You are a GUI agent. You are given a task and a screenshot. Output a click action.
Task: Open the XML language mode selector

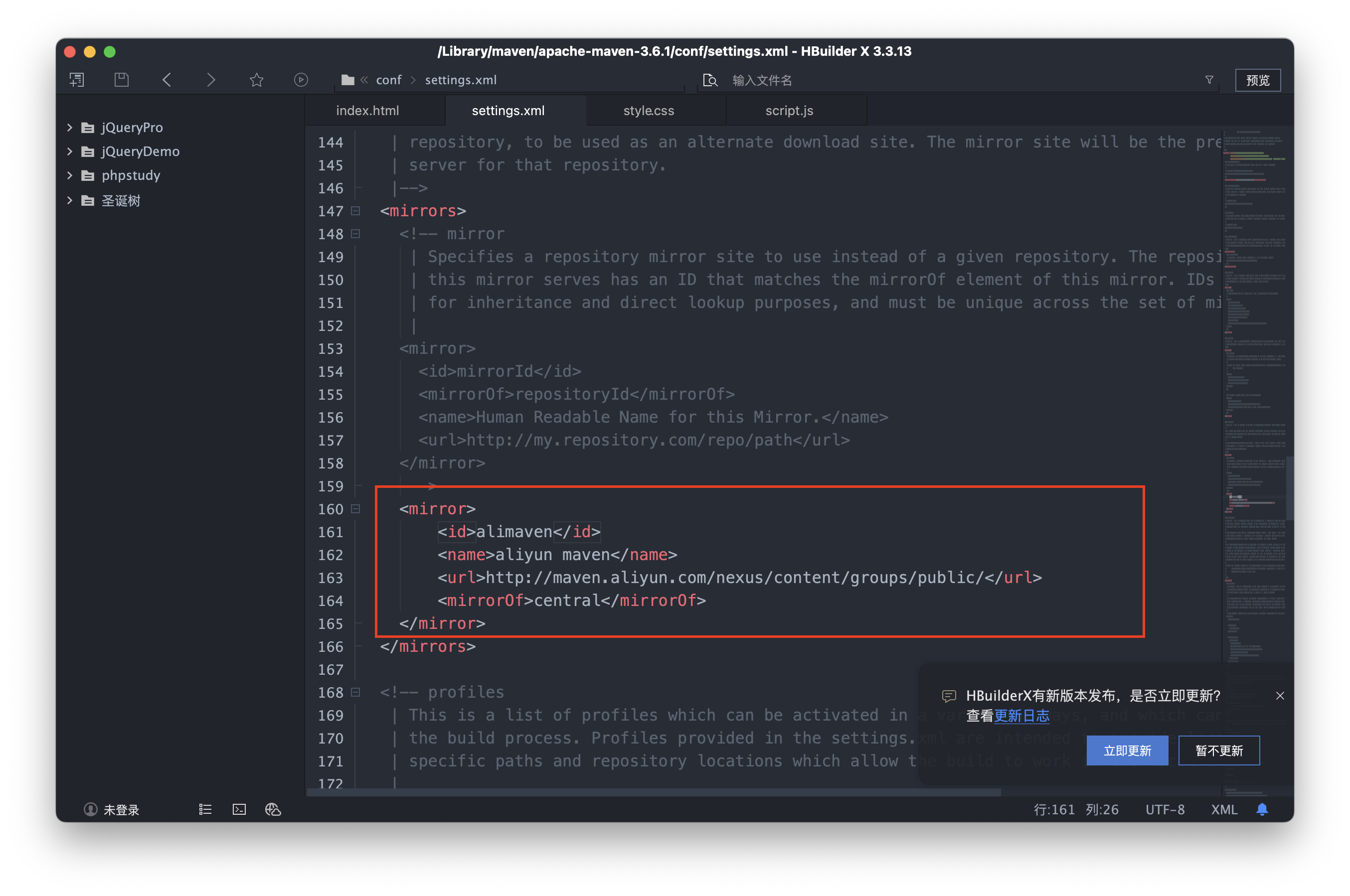pyautogui.click(x=1224, y=809)
